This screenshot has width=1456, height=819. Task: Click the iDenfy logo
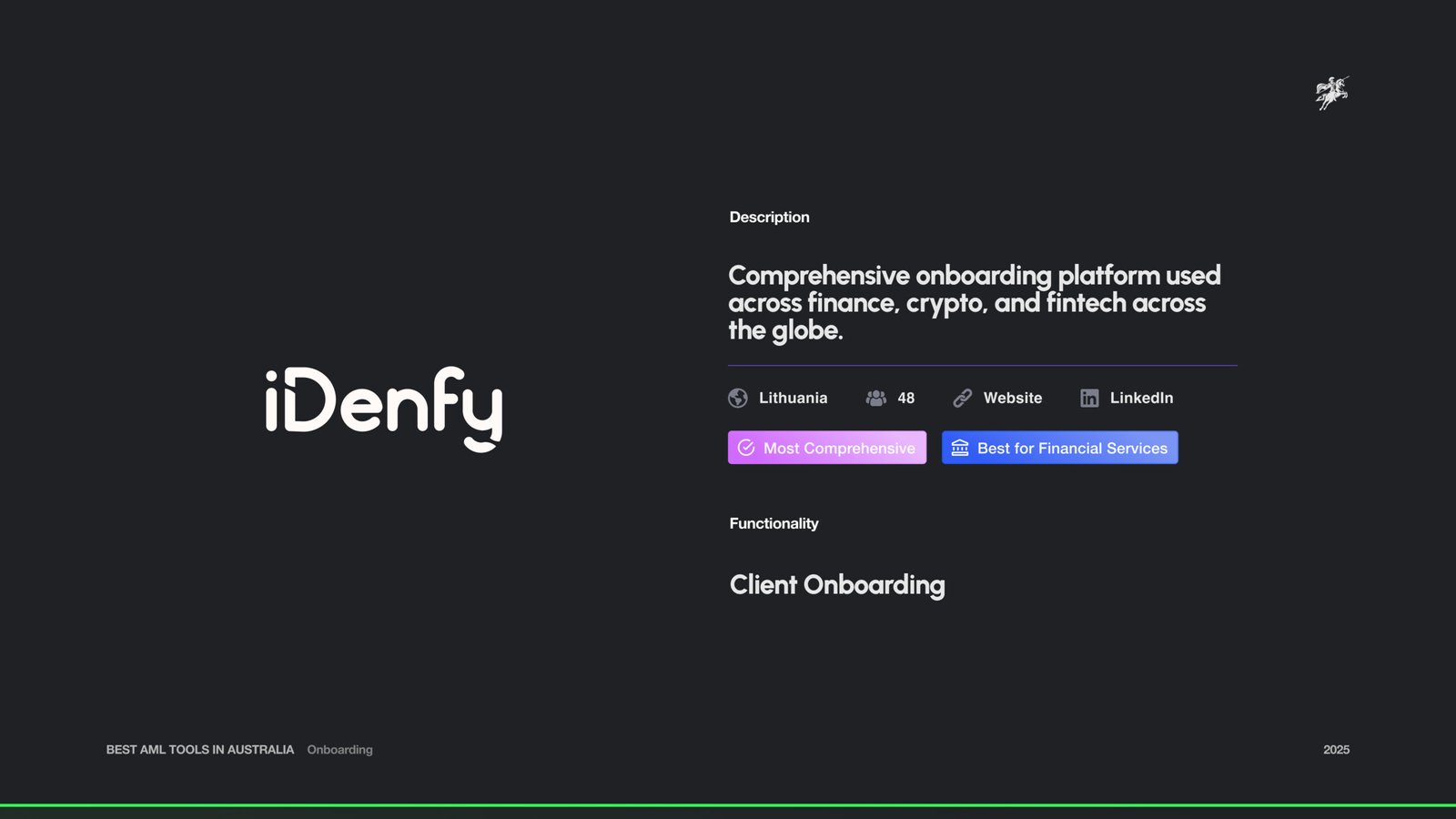pyautogui.click(x=383, y=409)
